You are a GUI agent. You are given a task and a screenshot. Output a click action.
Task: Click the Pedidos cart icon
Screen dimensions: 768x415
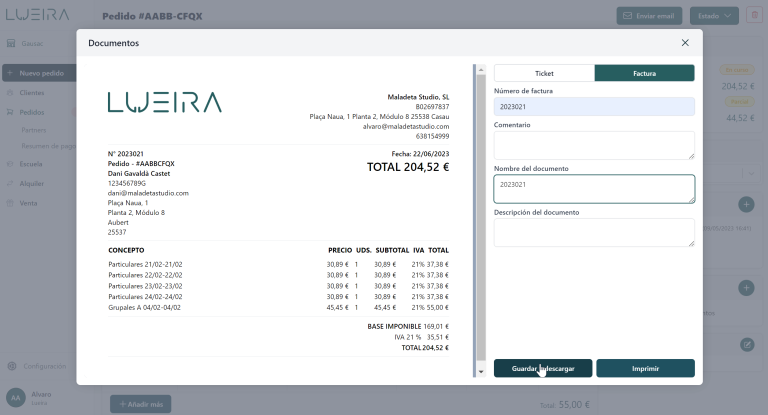pyautogui.click(x=10, y=112)
